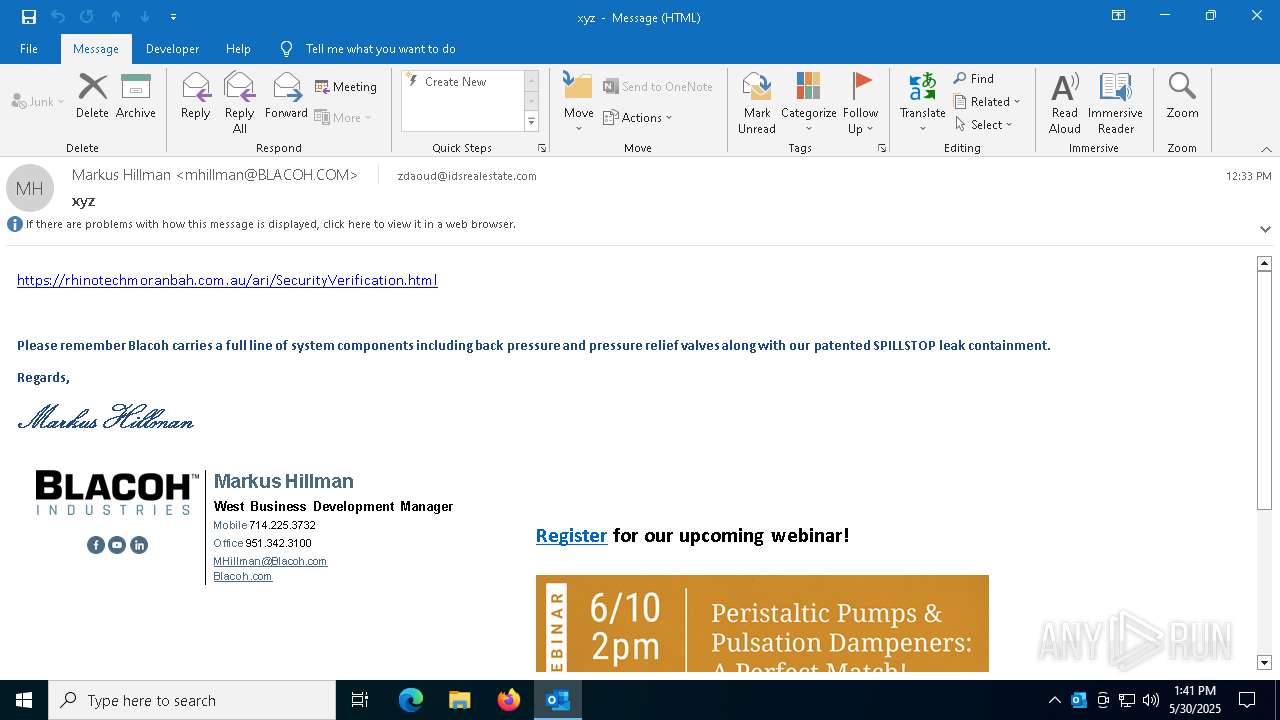Click Find in the Editing group
The height and width of the screenshot is (720, 1280).
[x=974, y=79]
